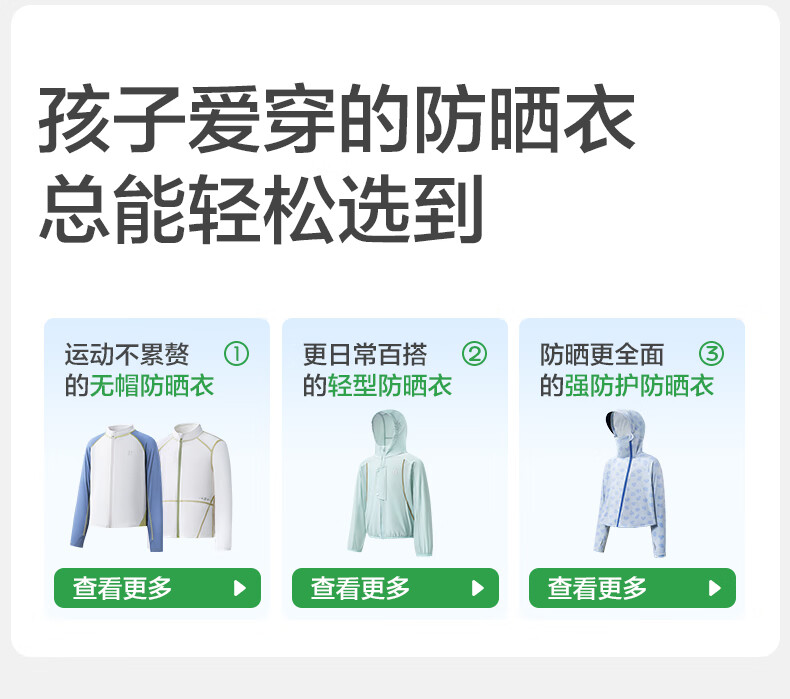Click the 轻型防晒衣 green label
Image resolution: width=790 pixels, height=699 pixels.
tap(390, 386)
